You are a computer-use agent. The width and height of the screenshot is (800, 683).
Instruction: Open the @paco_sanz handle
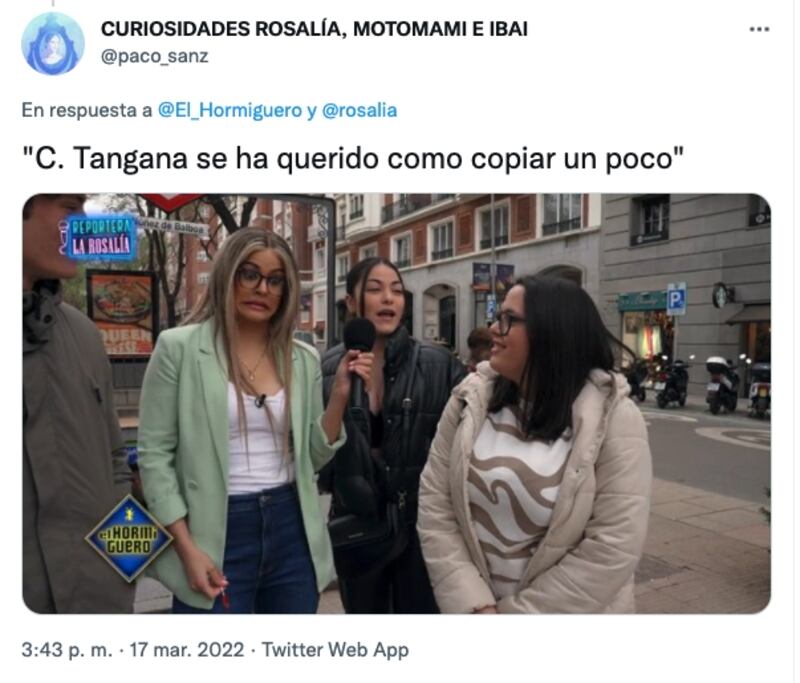click(x=155, y=57)
